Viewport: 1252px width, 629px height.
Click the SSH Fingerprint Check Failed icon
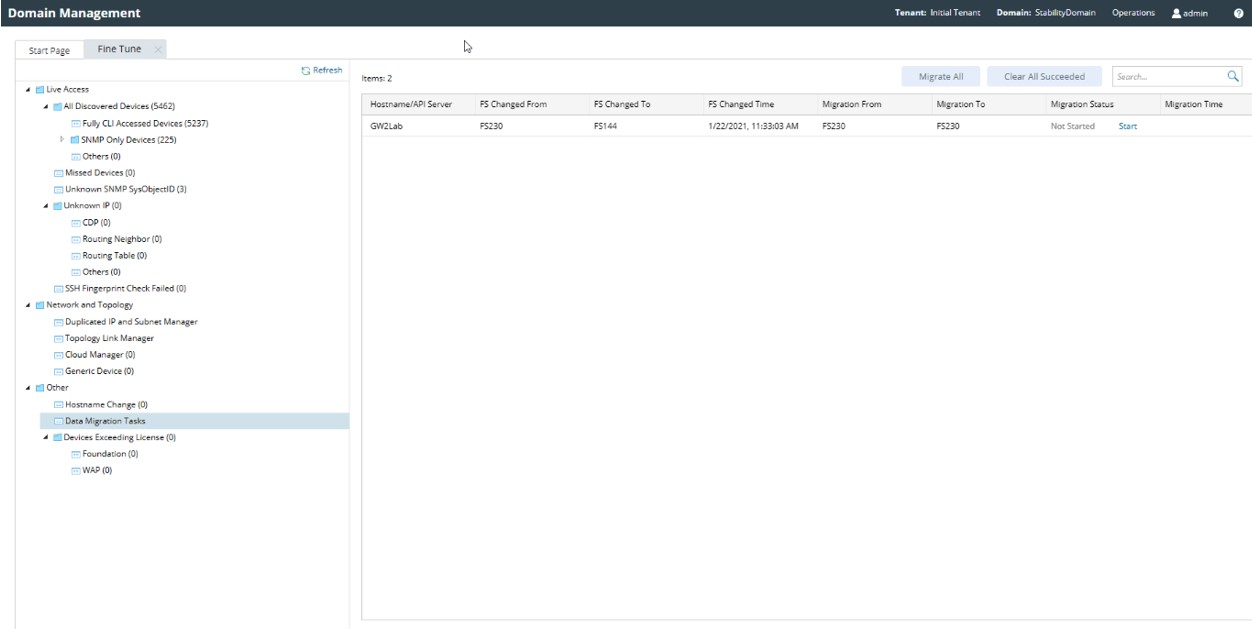58,289
